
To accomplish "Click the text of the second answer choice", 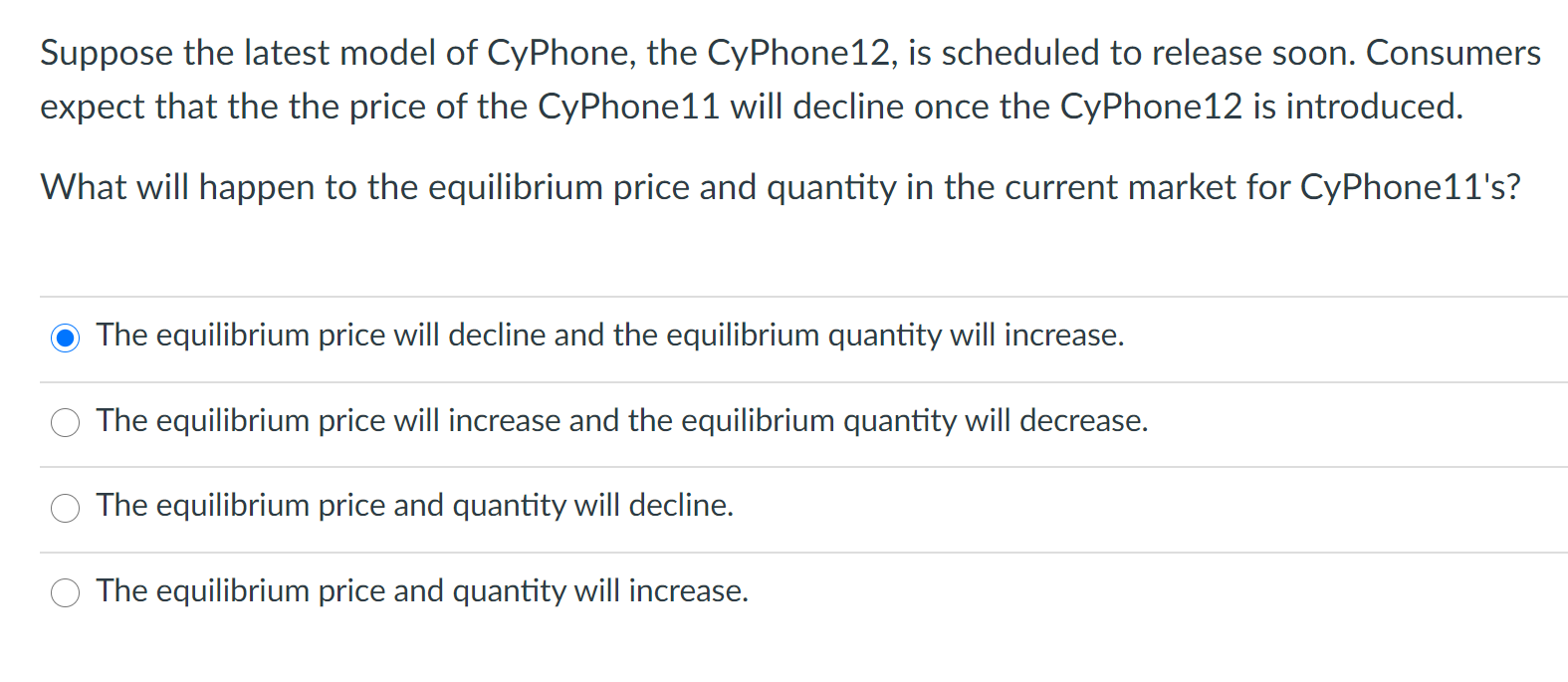I will pos(621,421).
